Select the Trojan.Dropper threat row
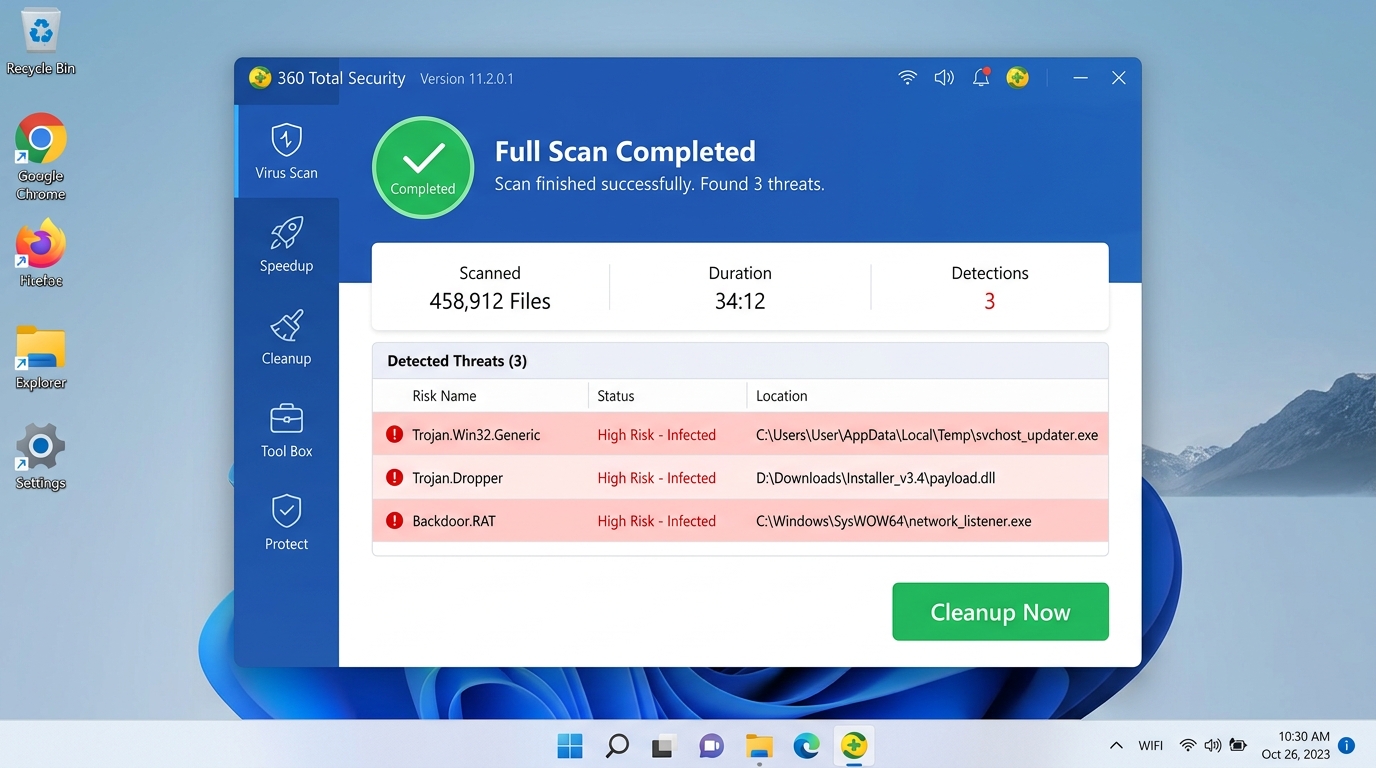1376x768 pixels. click(740, 478)
